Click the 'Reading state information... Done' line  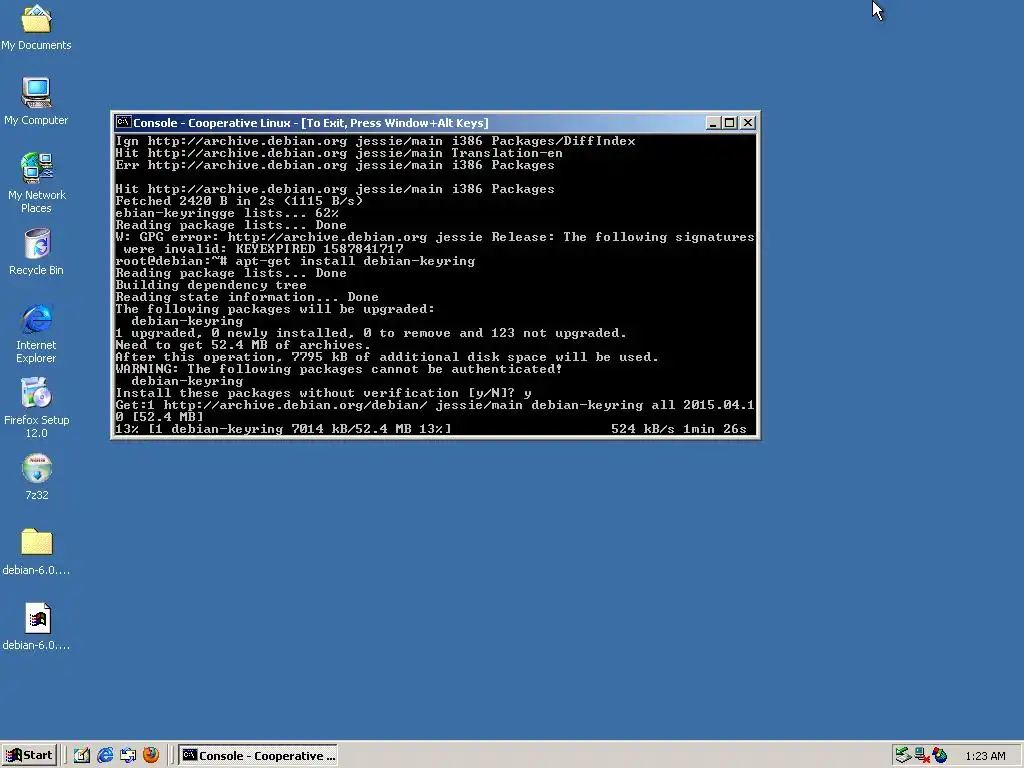pos(247,297)
